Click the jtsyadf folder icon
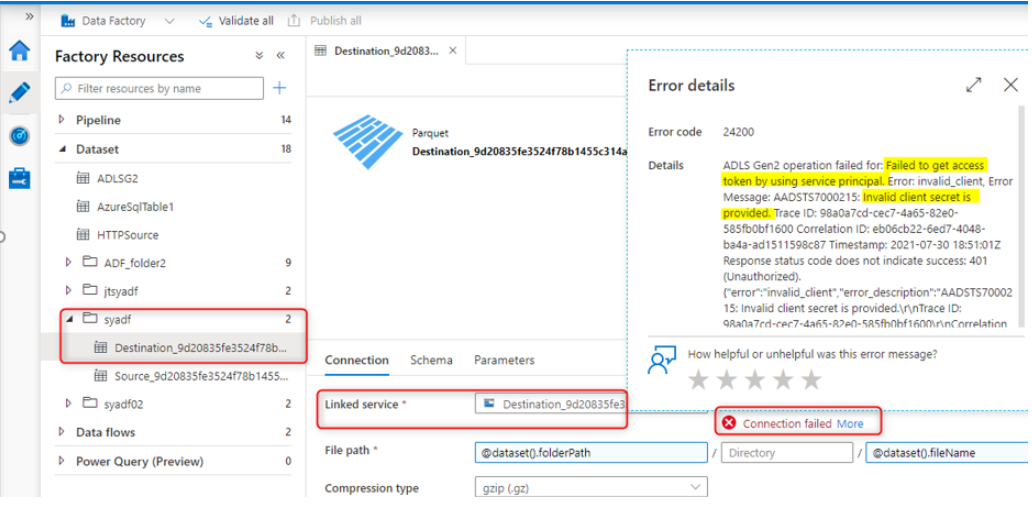This screenshot has width=1032, height=508. 90,290
